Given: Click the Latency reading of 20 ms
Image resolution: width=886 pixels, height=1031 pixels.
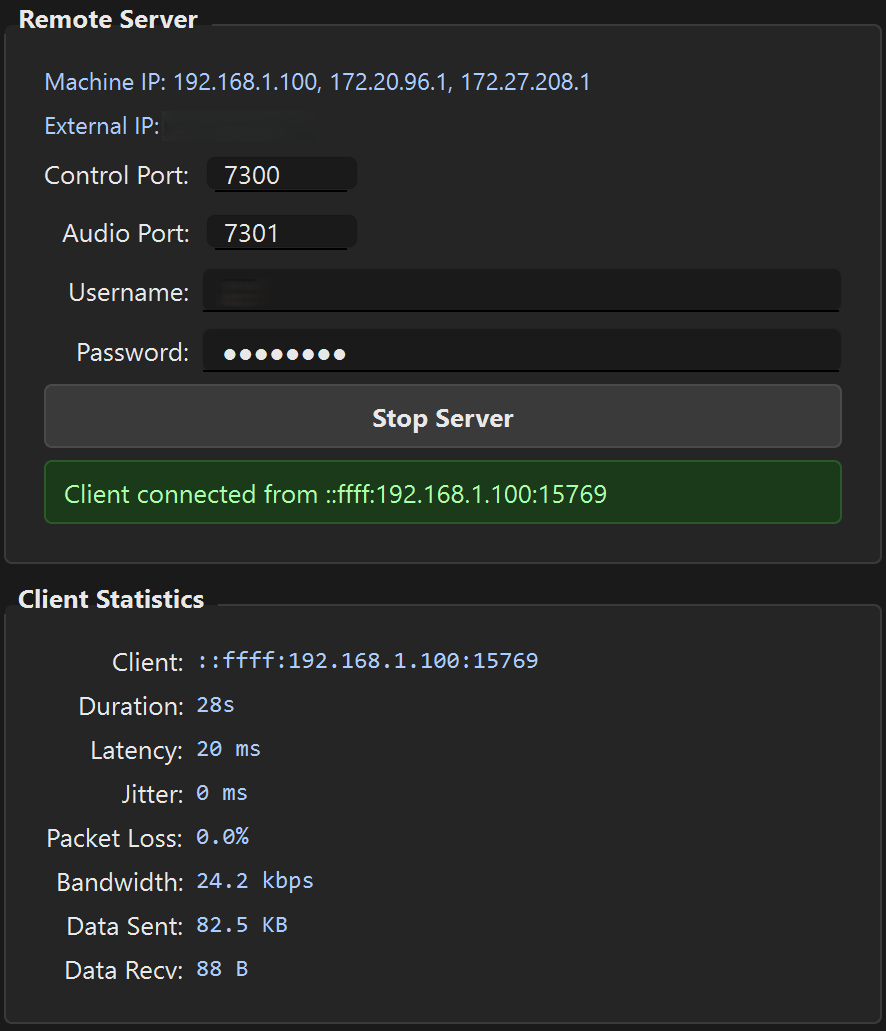Looking at the screenshot, I should click(229, 748).
